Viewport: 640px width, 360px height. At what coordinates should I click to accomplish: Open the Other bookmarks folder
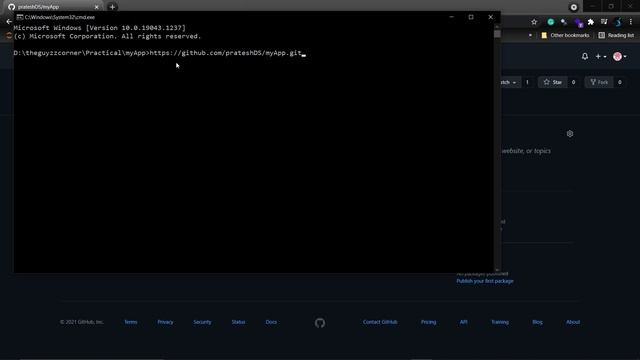point(565,36)
